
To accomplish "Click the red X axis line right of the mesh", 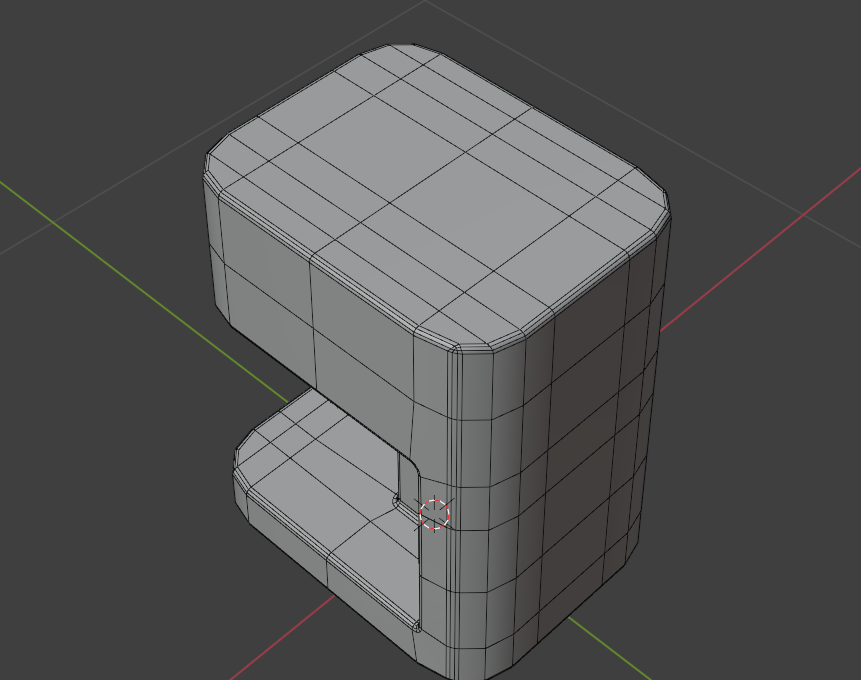I will tap(760, 249).
